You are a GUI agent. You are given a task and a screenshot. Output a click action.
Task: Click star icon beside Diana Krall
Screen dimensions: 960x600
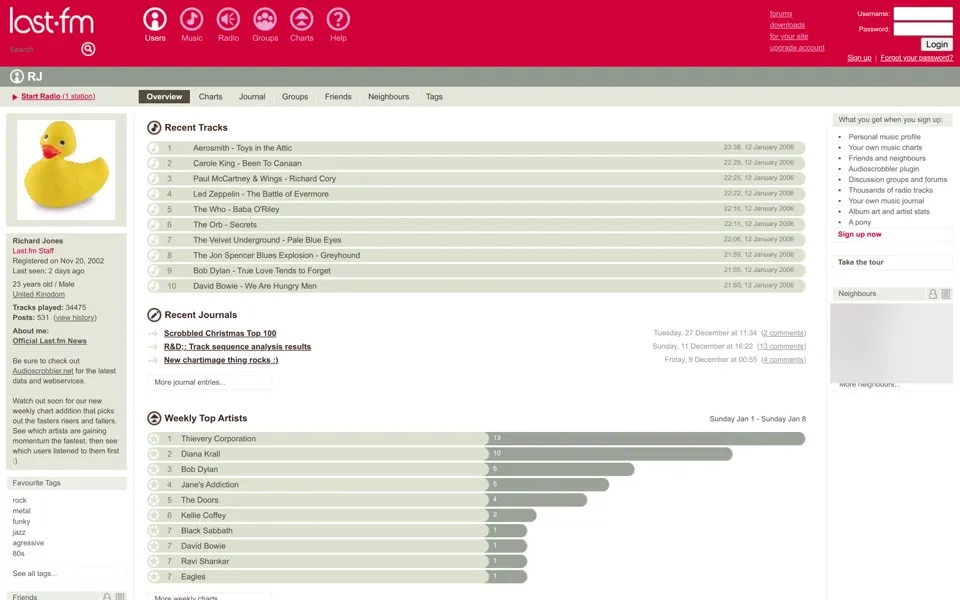point(154,454)
